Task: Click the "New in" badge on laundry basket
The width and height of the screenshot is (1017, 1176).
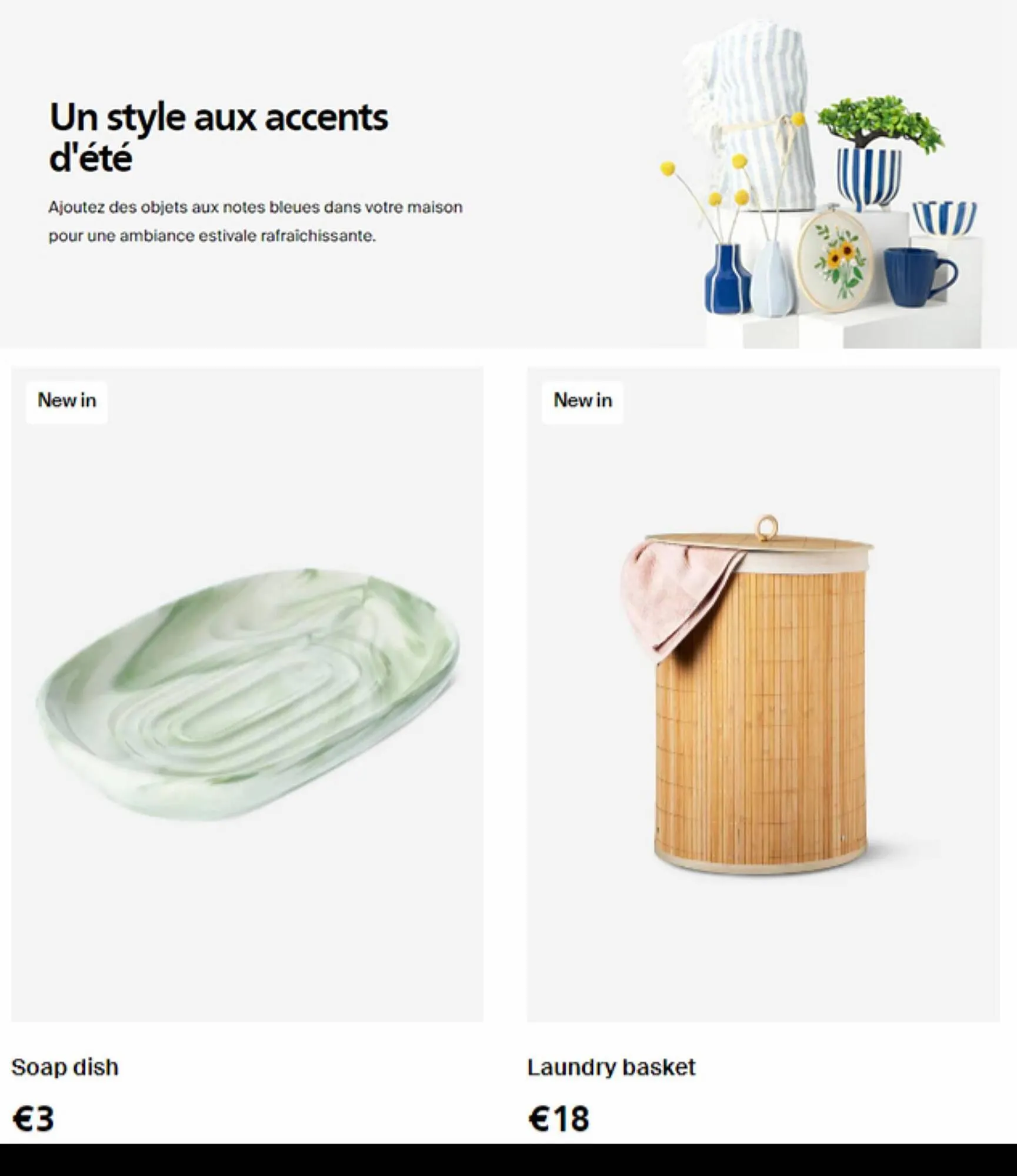Action: coord(582,400)
